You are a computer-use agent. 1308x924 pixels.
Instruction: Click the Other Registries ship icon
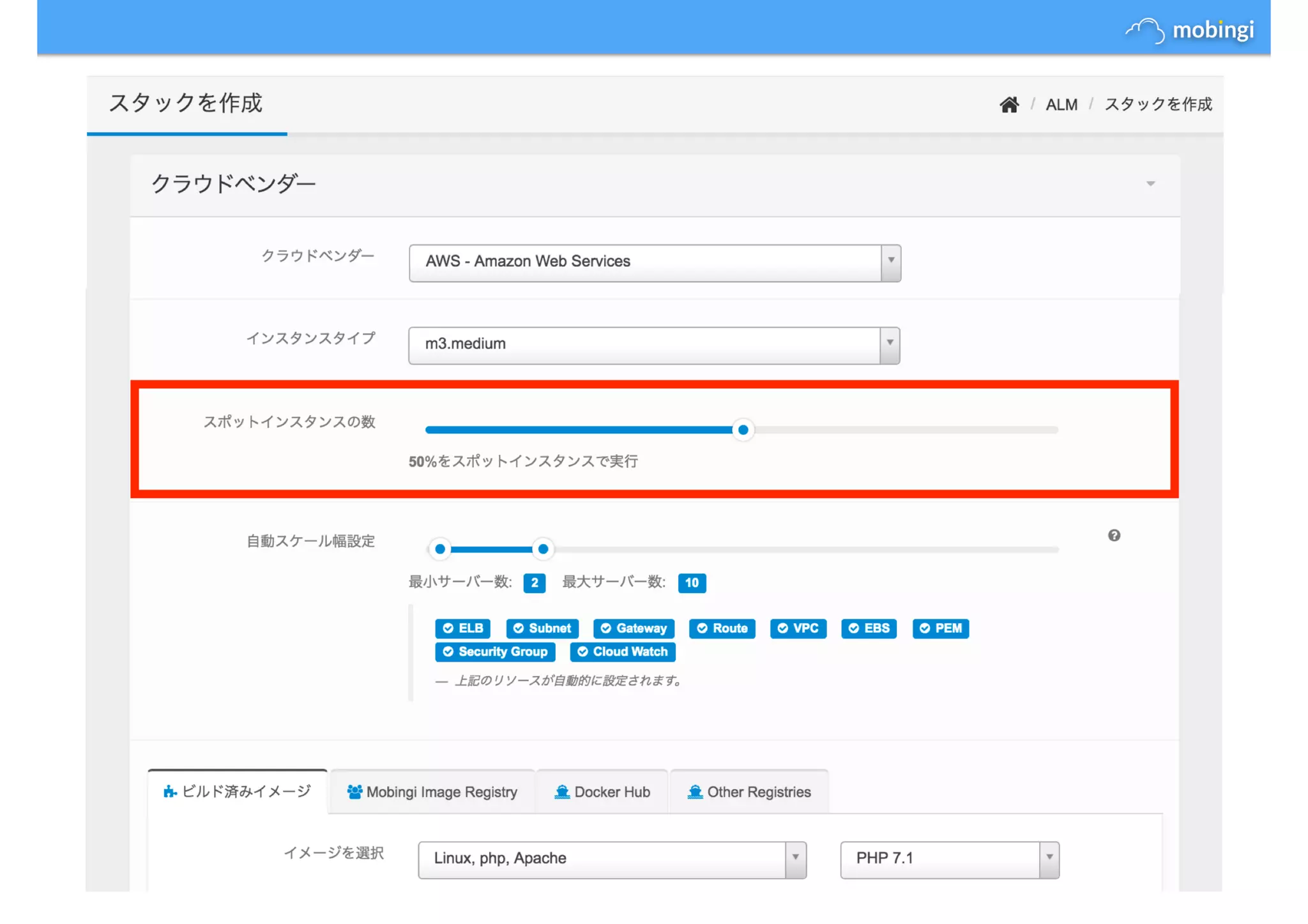click(x=695, y=792)
